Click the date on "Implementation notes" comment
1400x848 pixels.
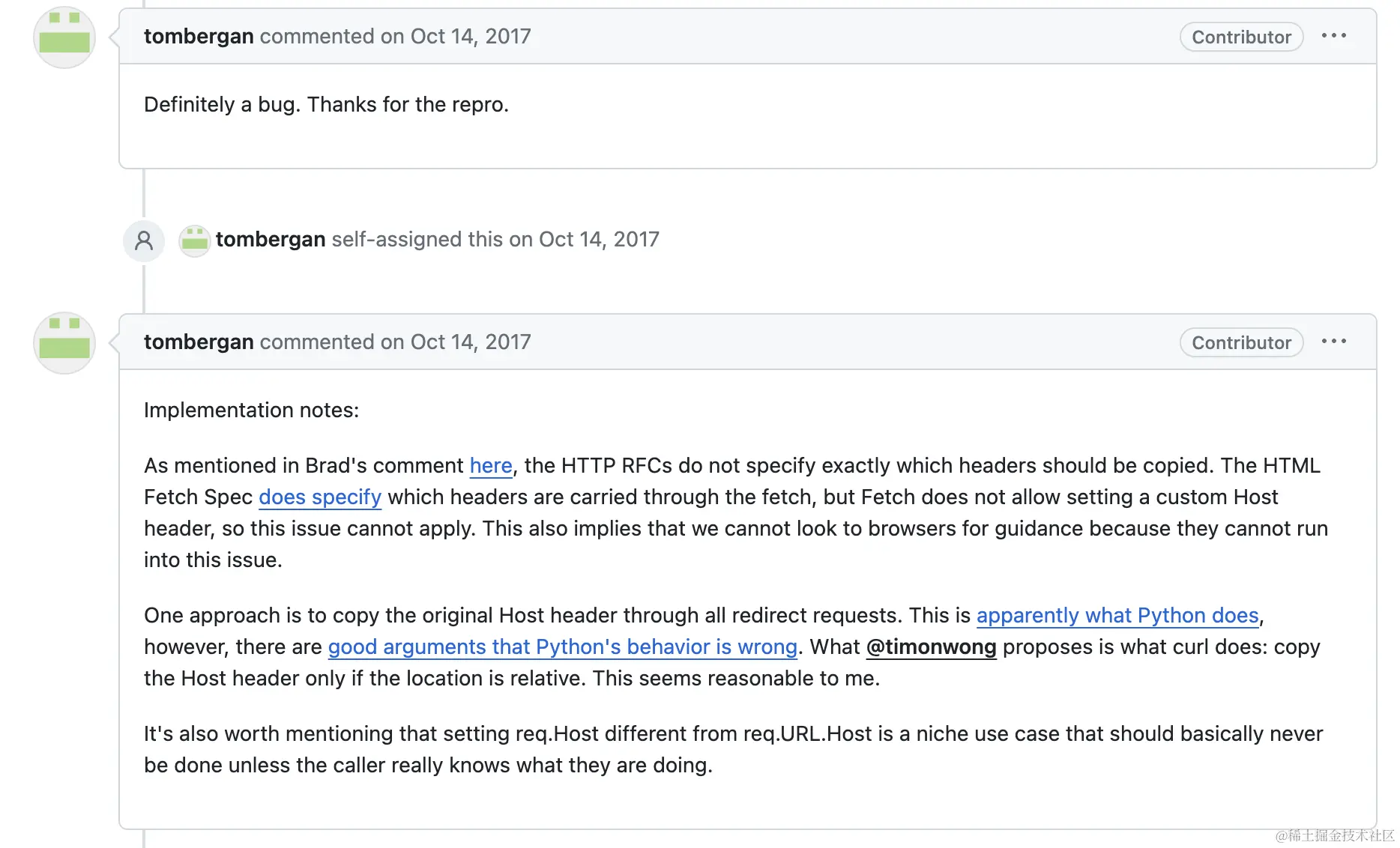coord(471,342)
